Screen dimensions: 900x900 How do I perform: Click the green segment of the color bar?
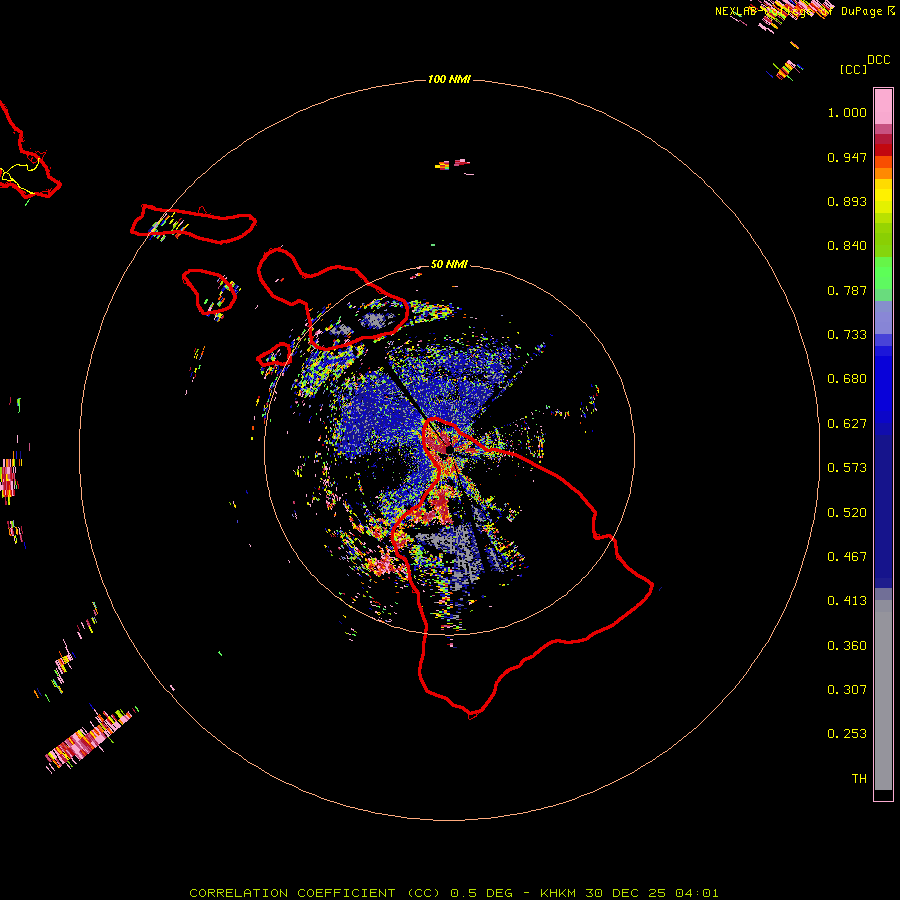pos(883,273)
